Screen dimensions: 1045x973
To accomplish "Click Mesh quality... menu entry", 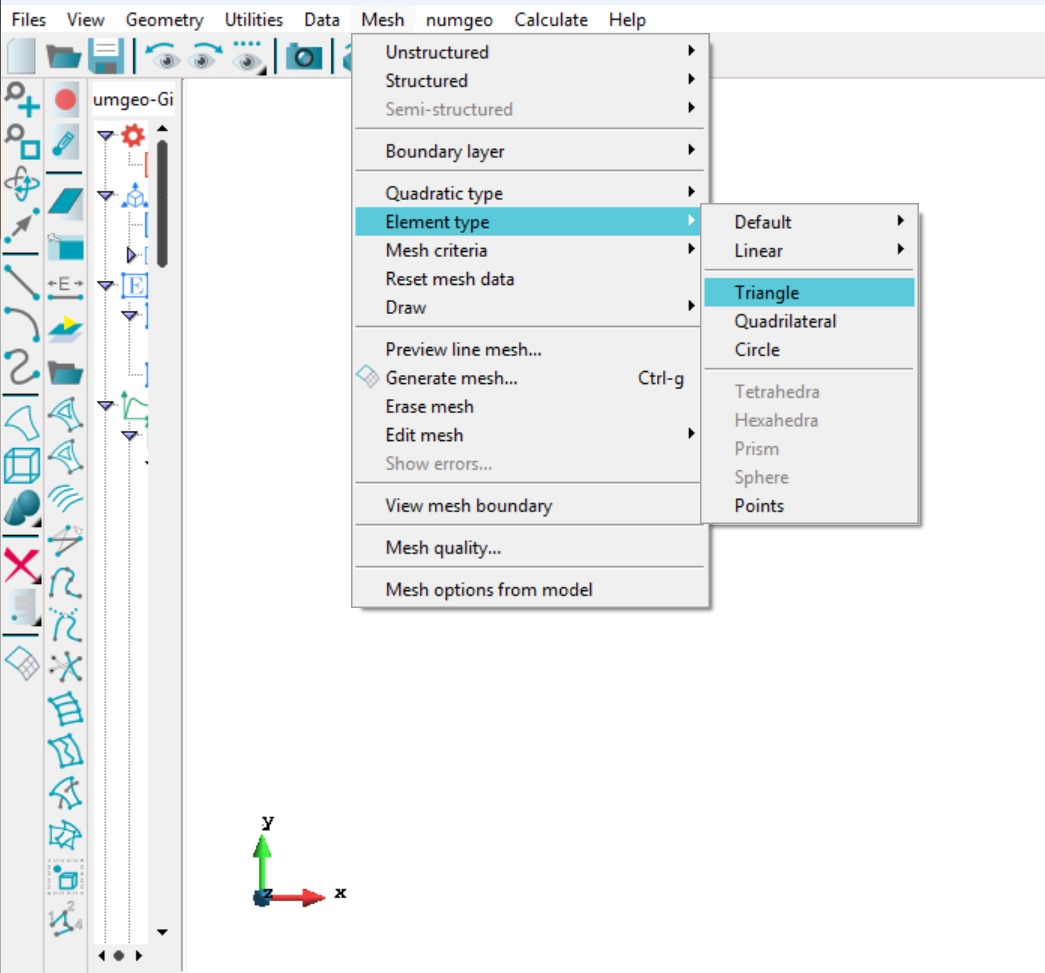I will tap(443, 548).
